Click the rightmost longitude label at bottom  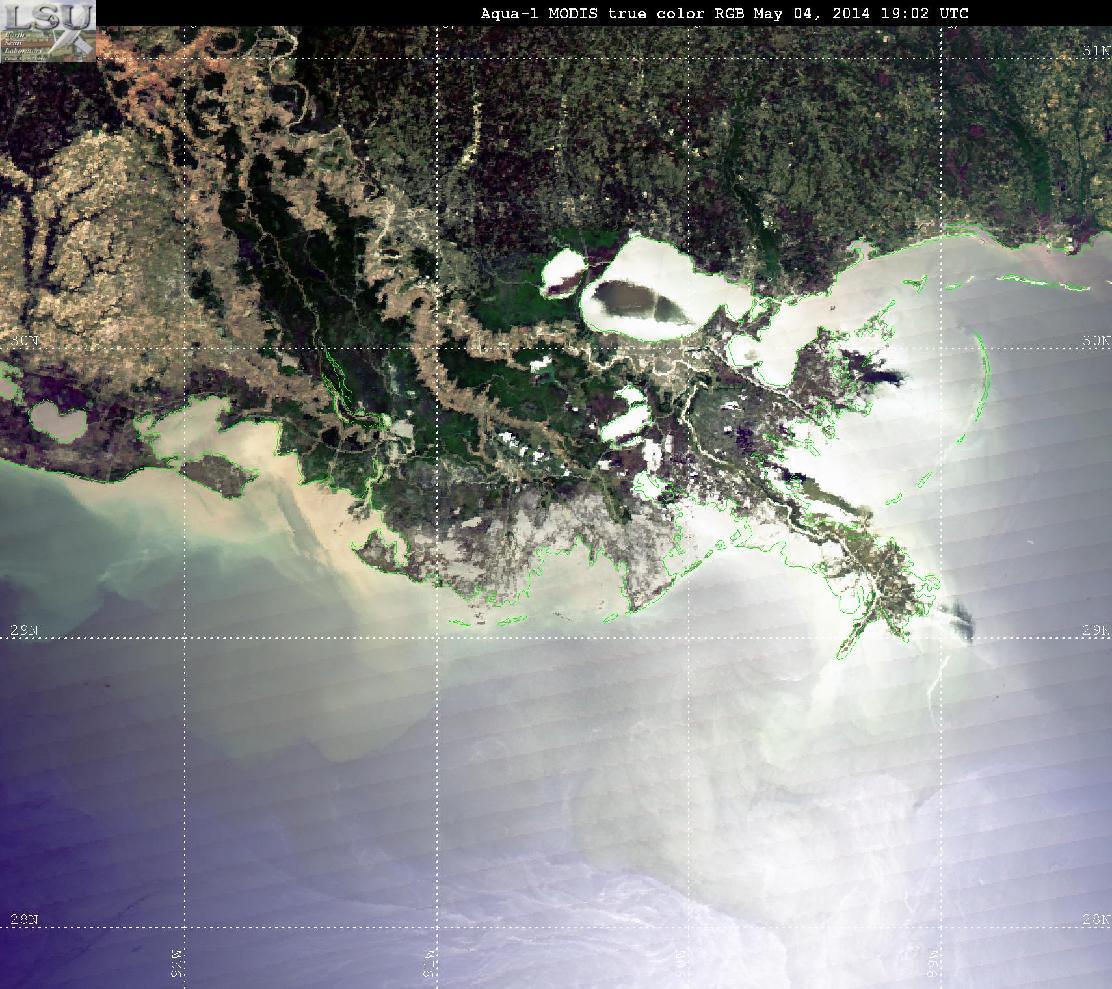click(934, 963)
